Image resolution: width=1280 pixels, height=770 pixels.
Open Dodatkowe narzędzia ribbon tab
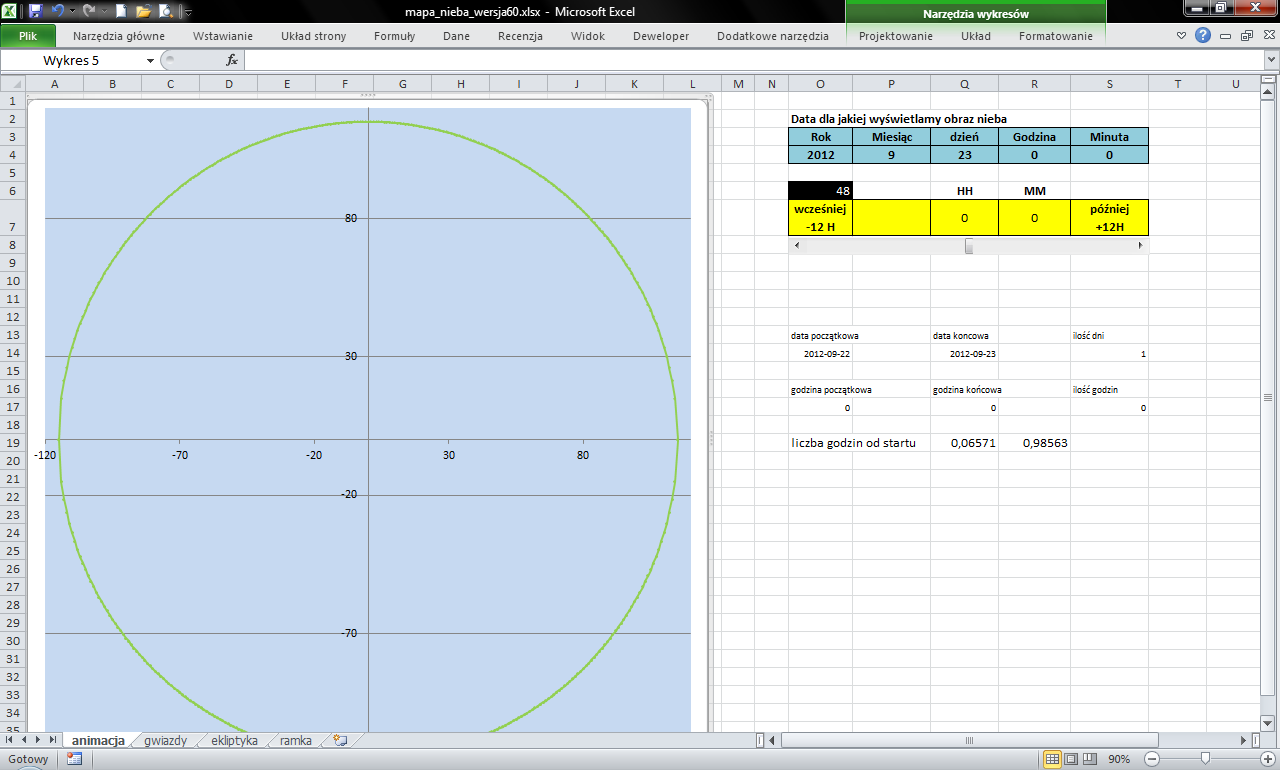pyautogui.click(x=773, y=36)
